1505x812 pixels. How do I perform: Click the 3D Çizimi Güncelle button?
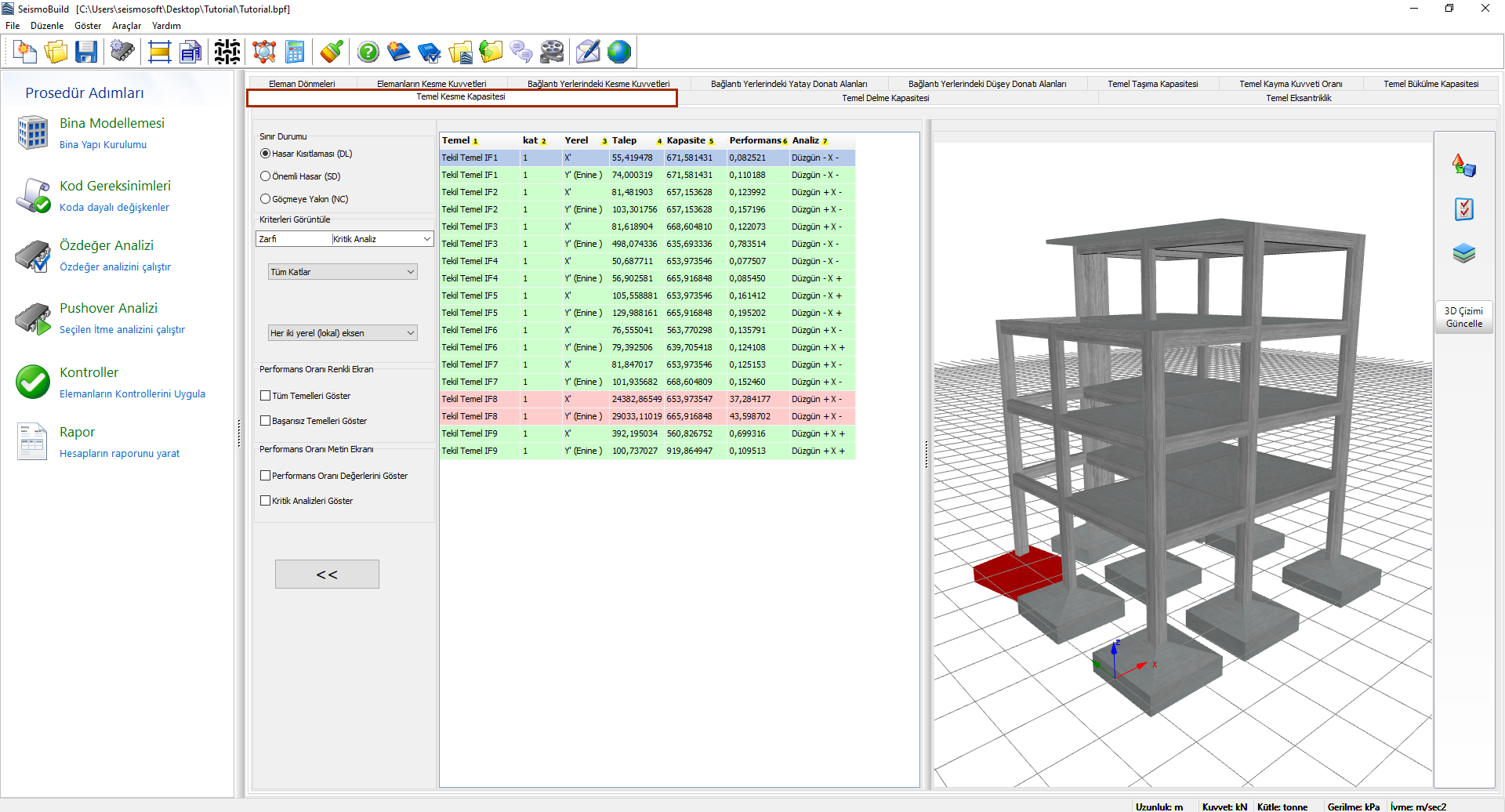[1463, 317]
